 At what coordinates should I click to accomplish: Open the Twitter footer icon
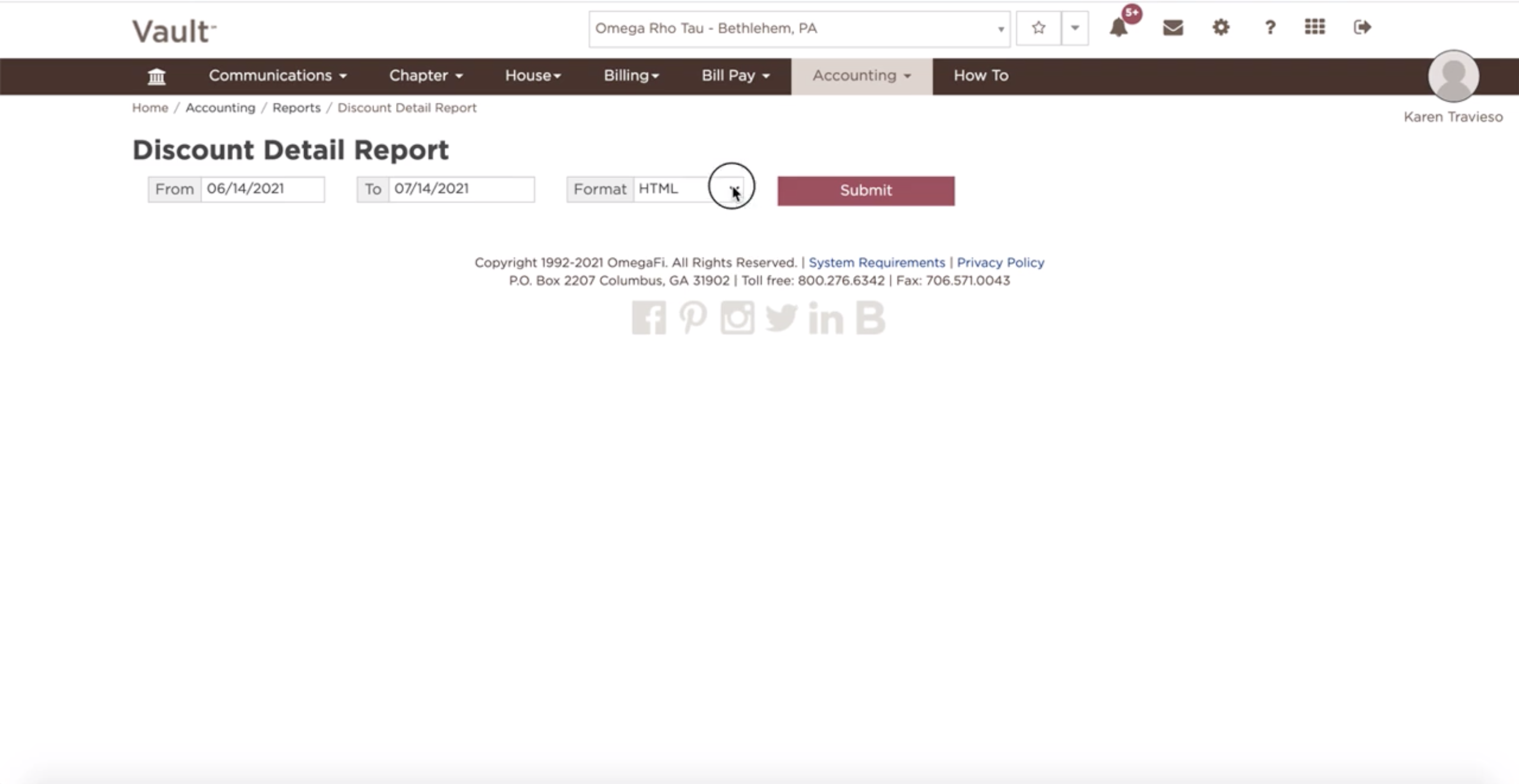(781, 318)
